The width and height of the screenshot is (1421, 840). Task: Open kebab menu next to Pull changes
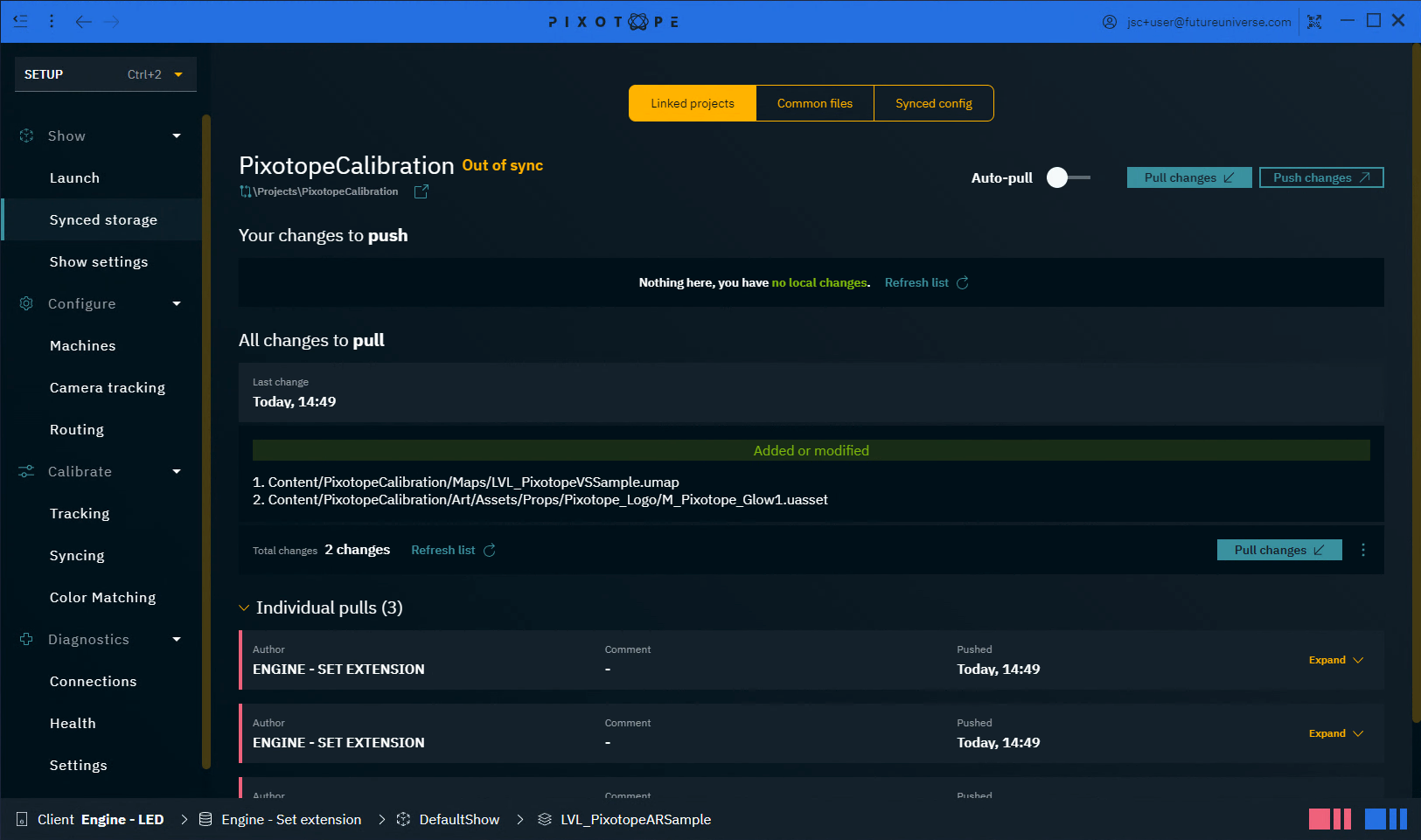point(1363,550)
